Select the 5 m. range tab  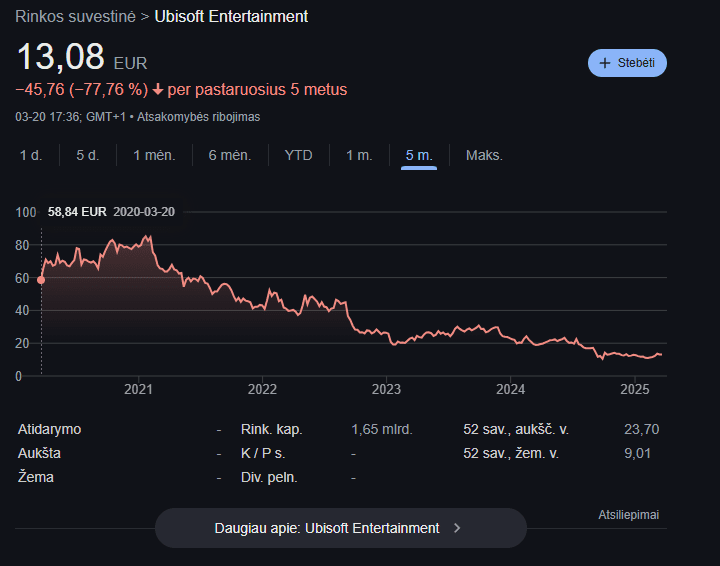pyautogui.click(x=419, y=155)
